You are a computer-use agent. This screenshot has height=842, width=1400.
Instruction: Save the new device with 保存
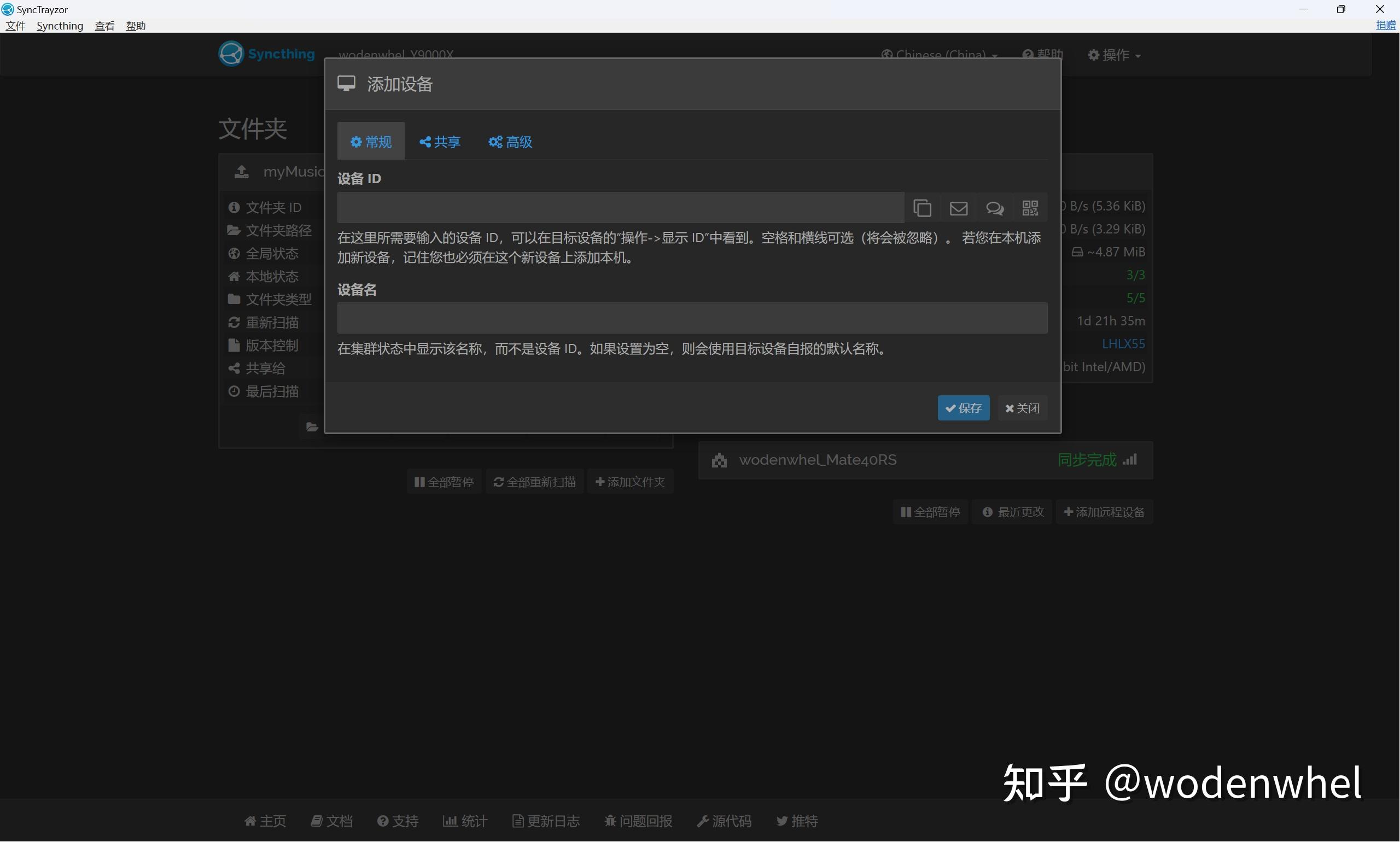pos(963,408)
